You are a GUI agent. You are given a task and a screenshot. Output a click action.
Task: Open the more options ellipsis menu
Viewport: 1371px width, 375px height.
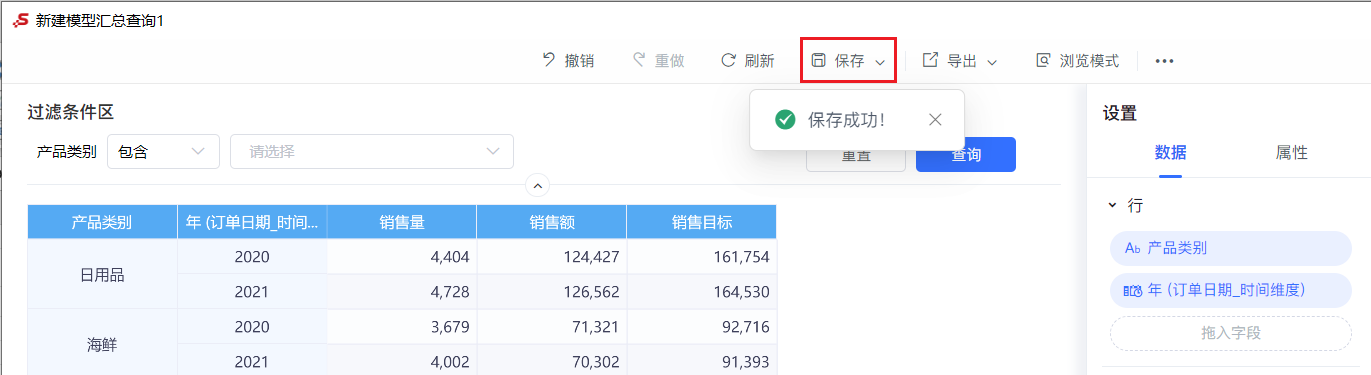[x=1164, y=61]
